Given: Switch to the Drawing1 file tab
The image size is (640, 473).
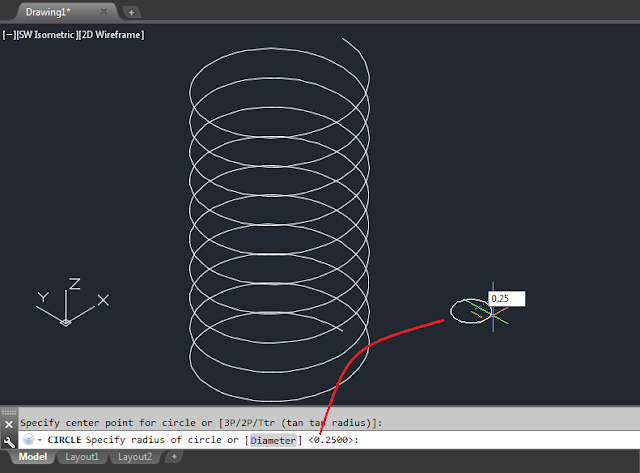Looking at the screenshot, I should pos(48,12).
